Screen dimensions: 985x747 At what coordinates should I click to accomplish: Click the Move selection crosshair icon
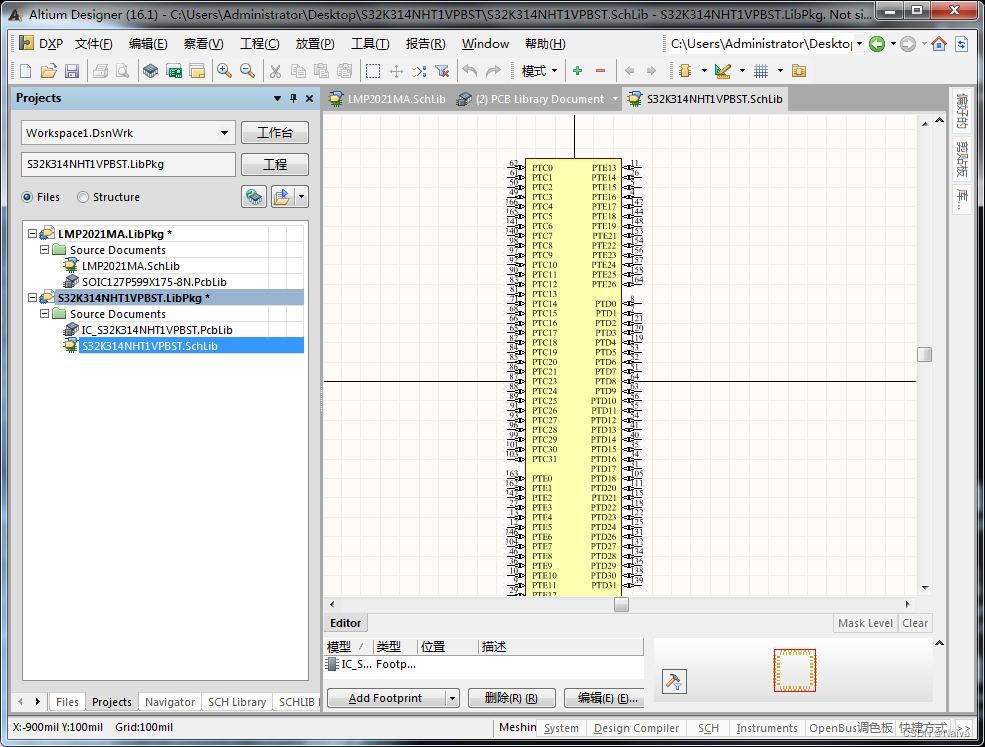point(396,71)
